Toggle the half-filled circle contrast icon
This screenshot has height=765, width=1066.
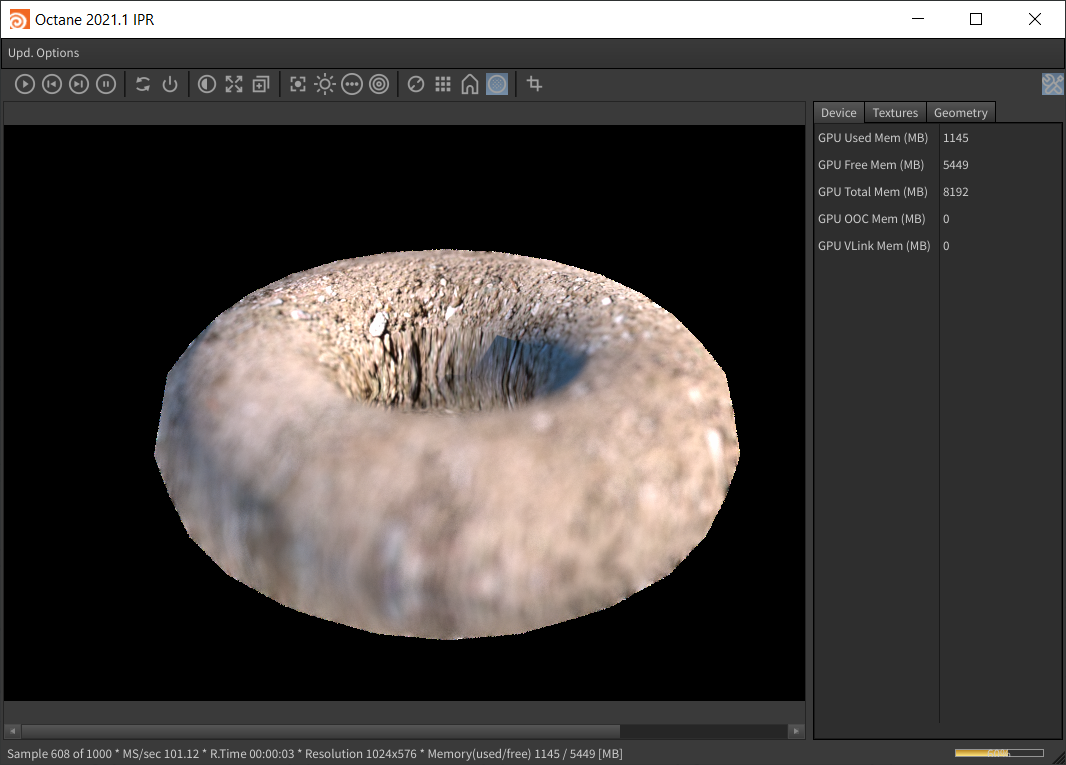point(207,85)
